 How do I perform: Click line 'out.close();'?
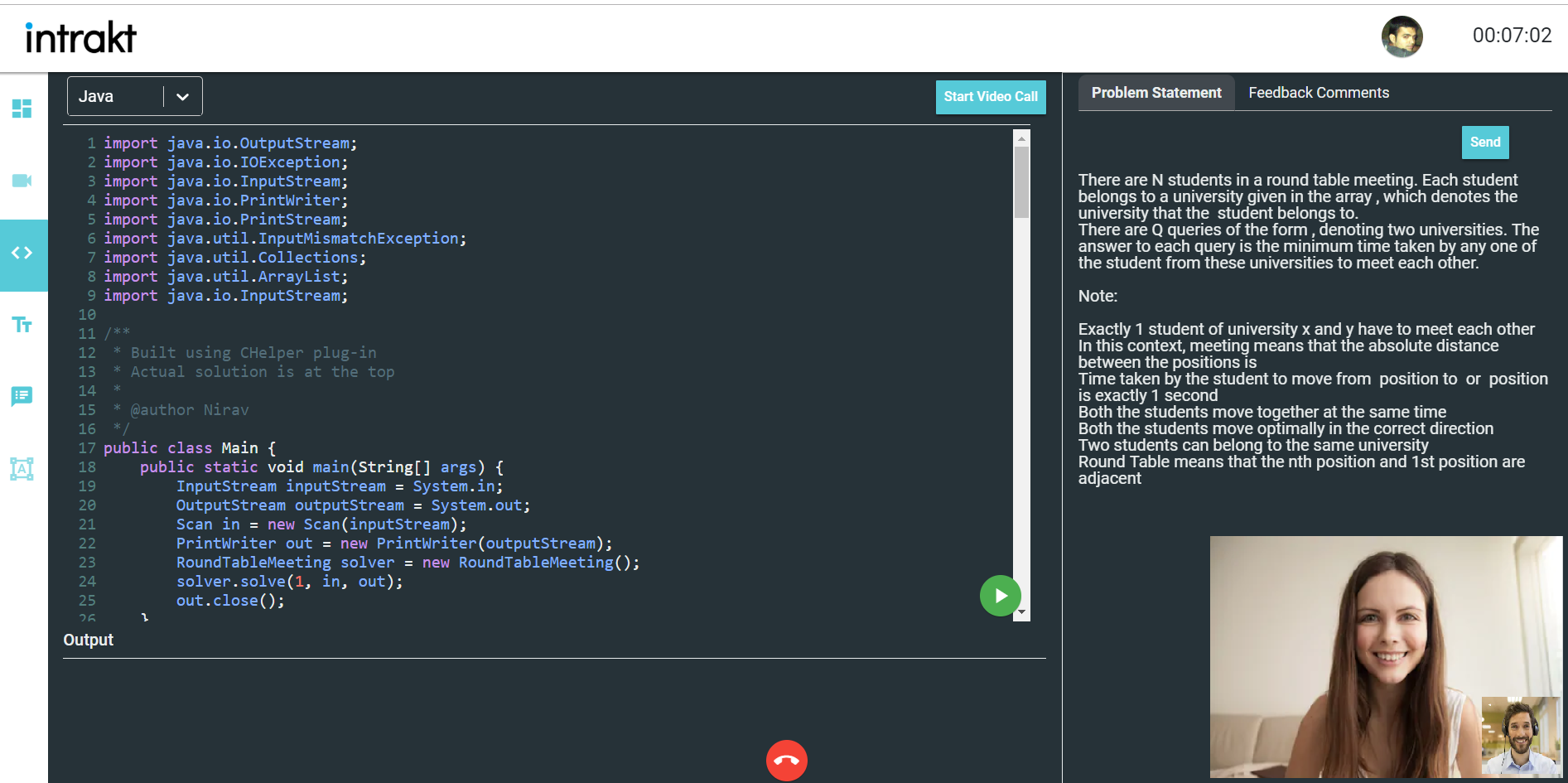tap(230, 601)
